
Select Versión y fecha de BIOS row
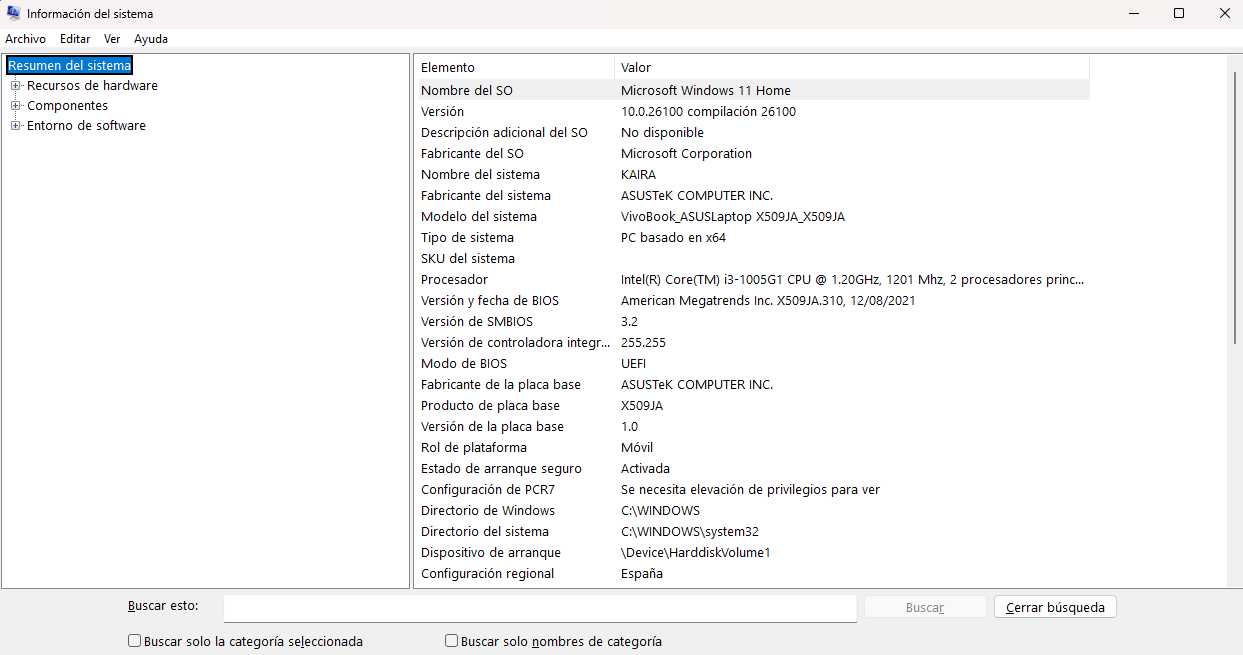[752, 300]
